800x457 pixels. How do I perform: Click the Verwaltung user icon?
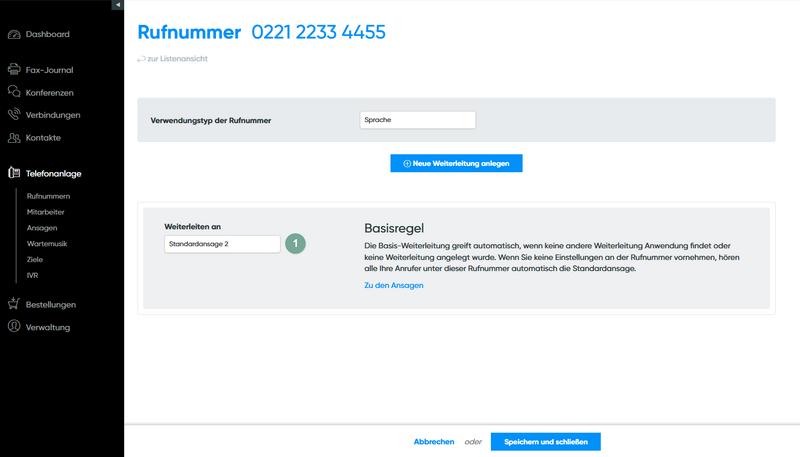click(x=14, y=327)
